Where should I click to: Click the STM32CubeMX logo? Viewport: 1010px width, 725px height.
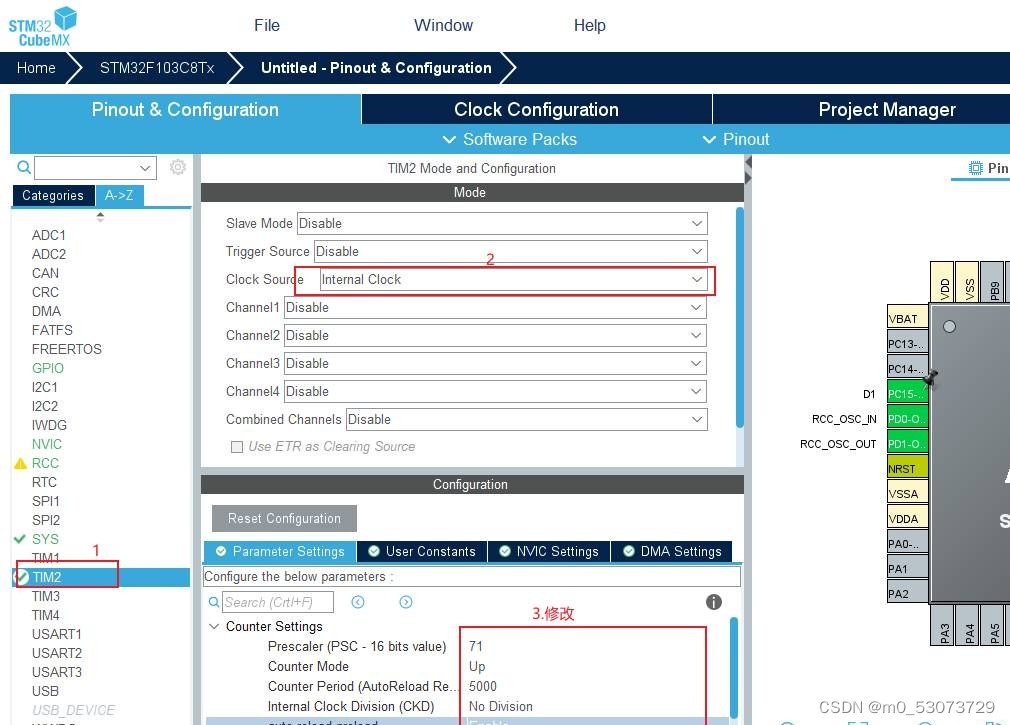(43, 26)
